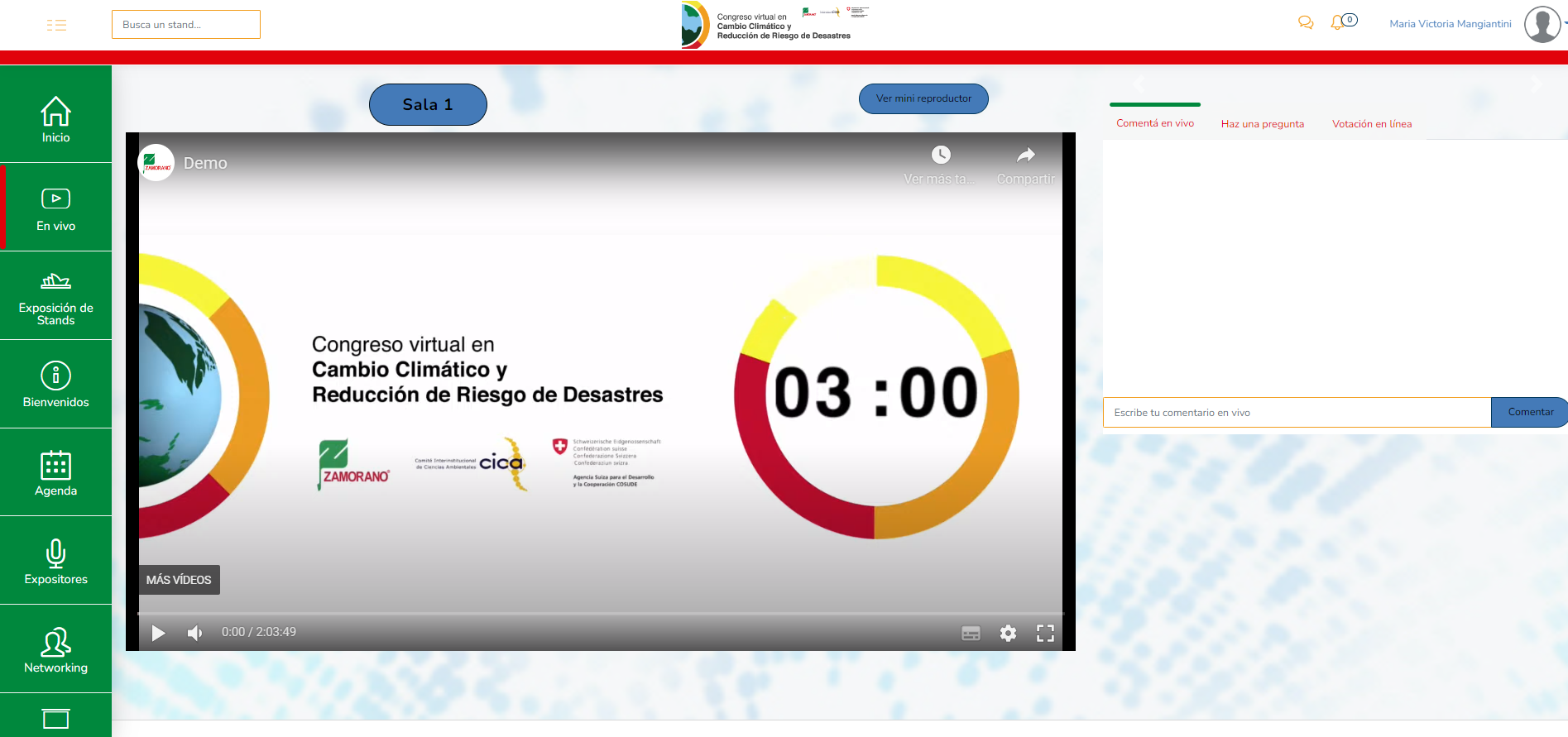The width and height of the screenshot is (1568, 737).
Task: Click the video time display 0:00 / 2:03:49
Action: 259,632
